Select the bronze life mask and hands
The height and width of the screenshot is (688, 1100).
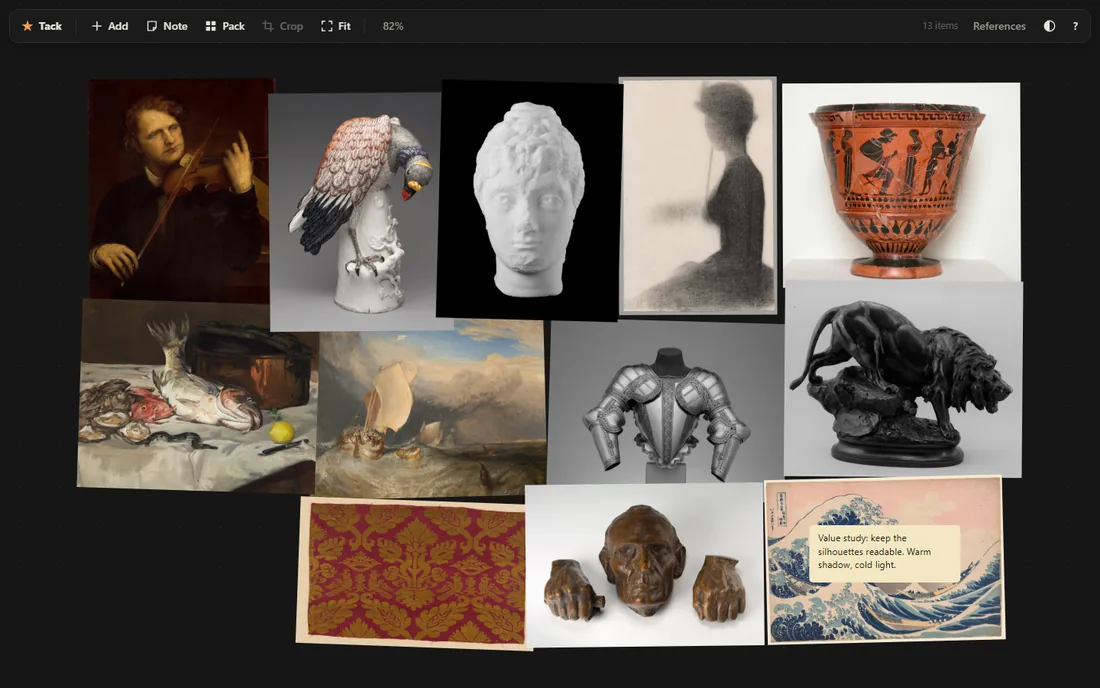[645, 565]
